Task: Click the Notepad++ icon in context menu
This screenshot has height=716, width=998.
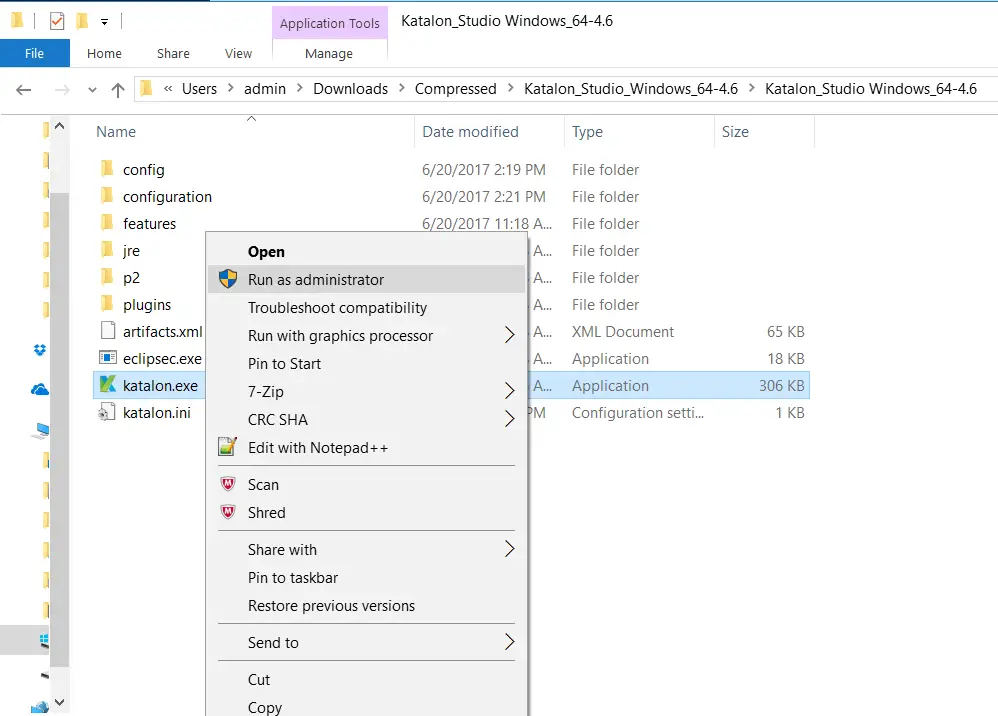Action: click(228, 447)
